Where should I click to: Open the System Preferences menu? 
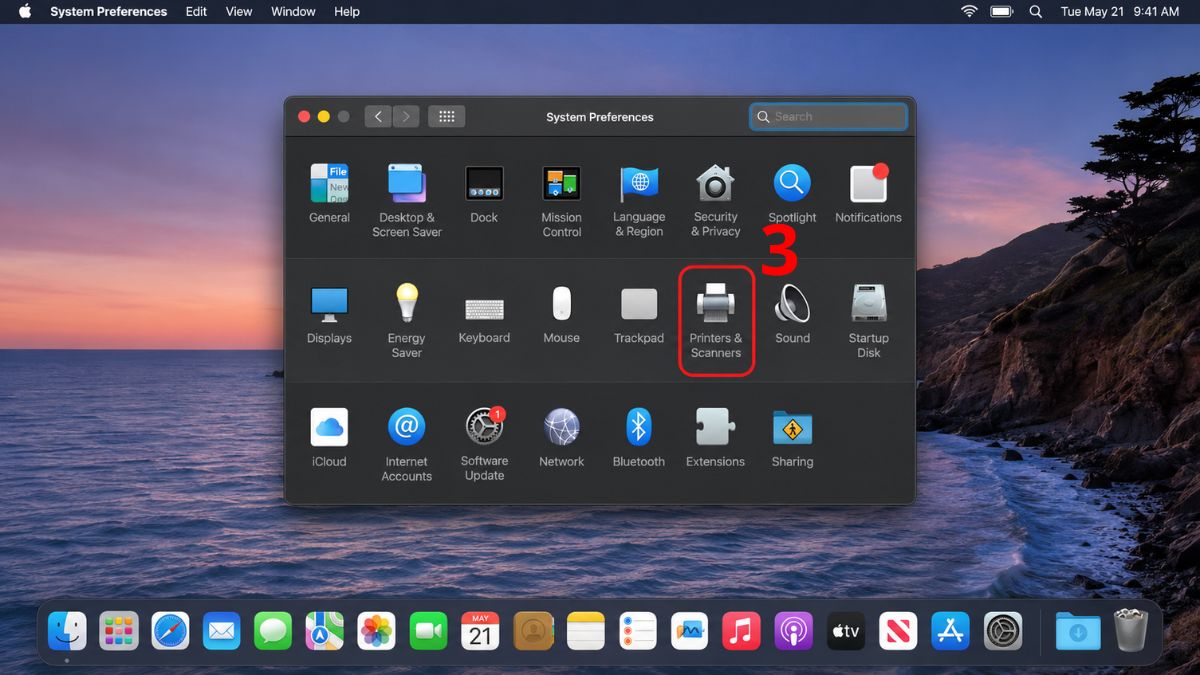[x=108, y=12]
